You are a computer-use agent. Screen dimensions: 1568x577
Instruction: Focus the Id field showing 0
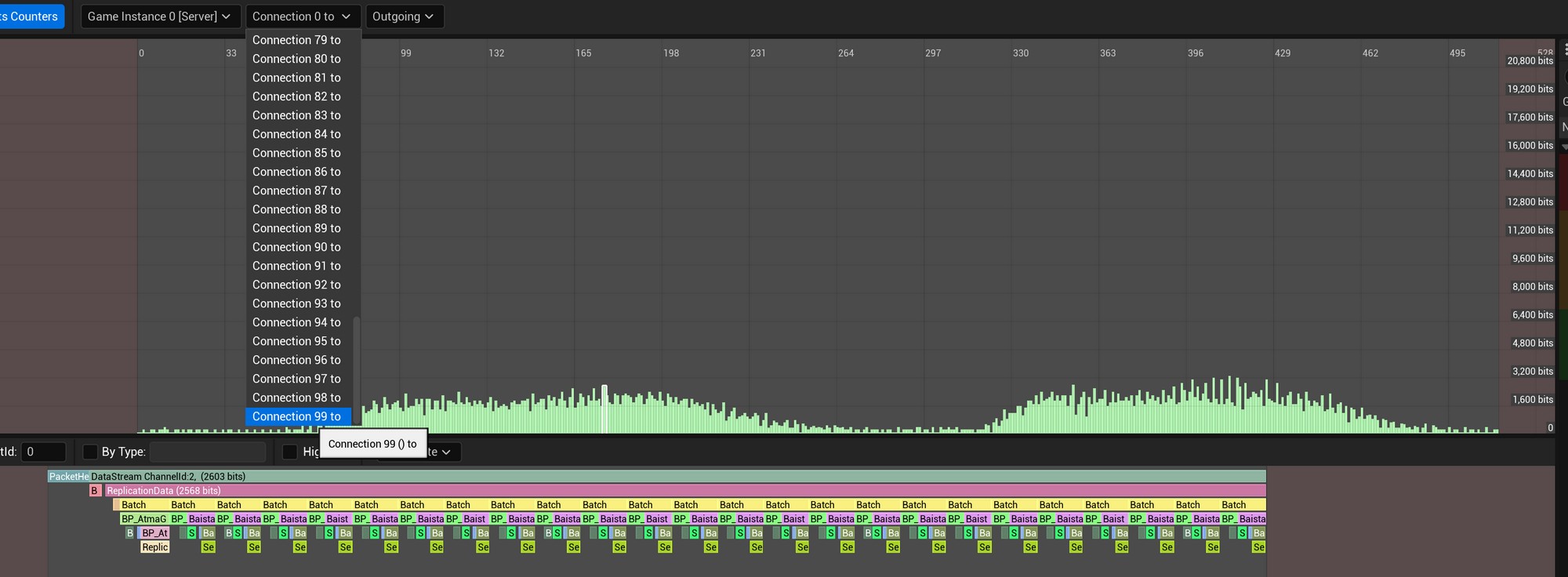click(x=43, y=452)
